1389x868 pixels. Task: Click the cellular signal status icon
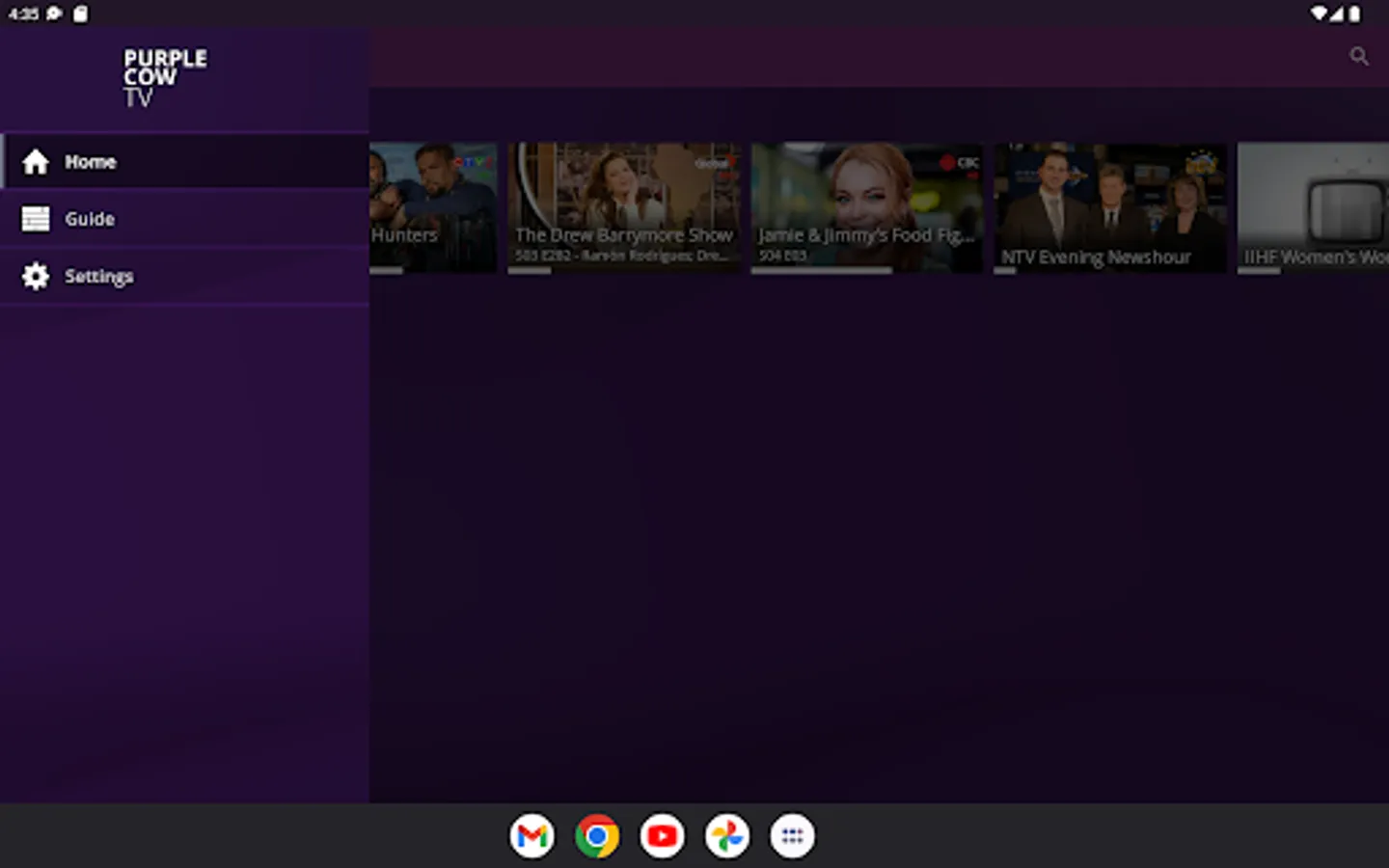(x=1339, y=14)
